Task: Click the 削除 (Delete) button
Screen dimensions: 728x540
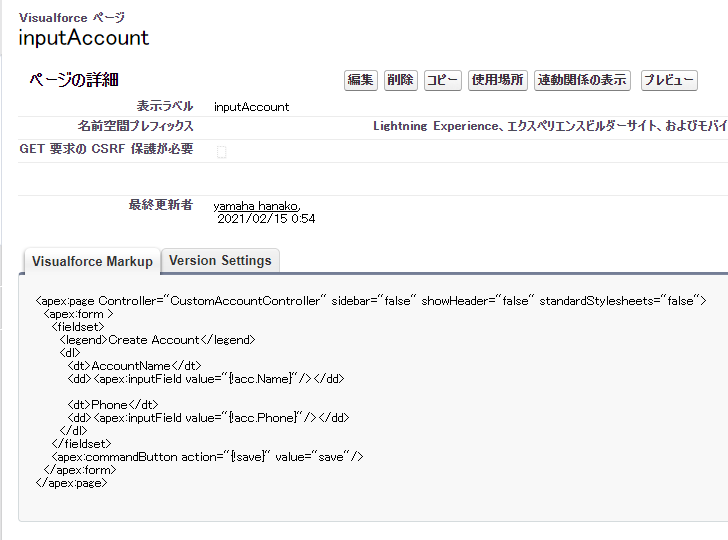Action: click(x=401, y=80)
